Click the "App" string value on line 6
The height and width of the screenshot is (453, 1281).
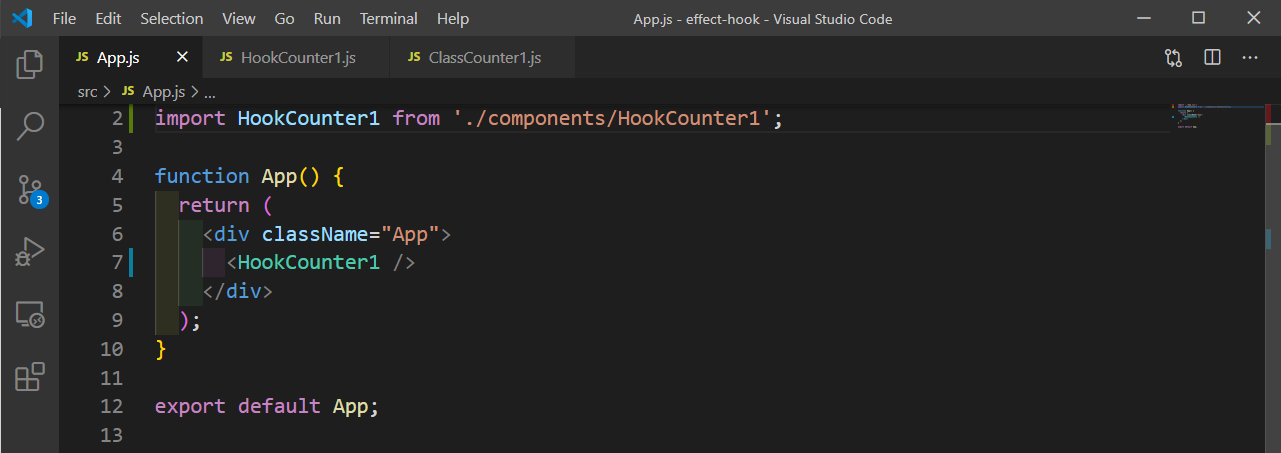(x=410, y=234)
